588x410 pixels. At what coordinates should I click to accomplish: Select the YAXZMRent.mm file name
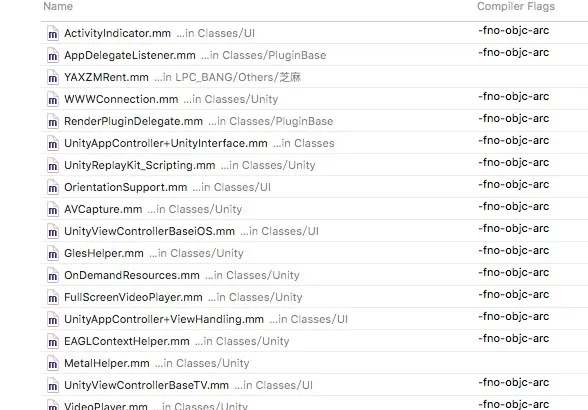pyautogui.click(x=106, y=77)
